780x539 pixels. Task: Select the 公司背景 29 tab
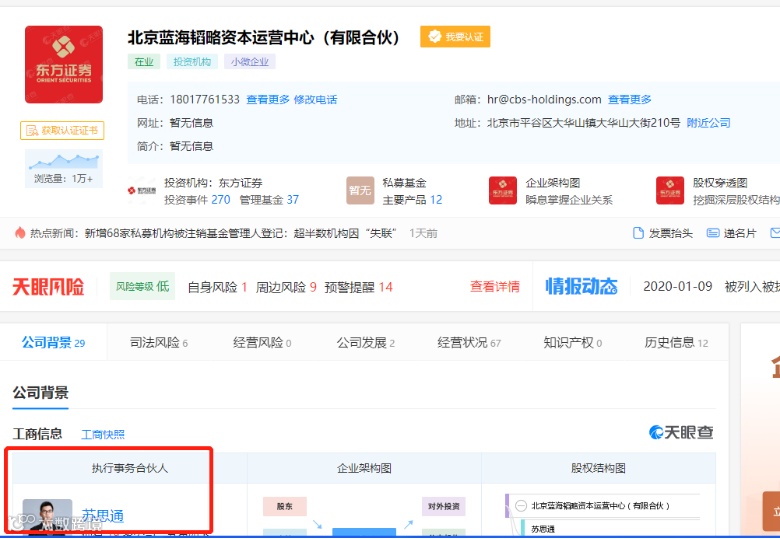(x=53, y=343)
